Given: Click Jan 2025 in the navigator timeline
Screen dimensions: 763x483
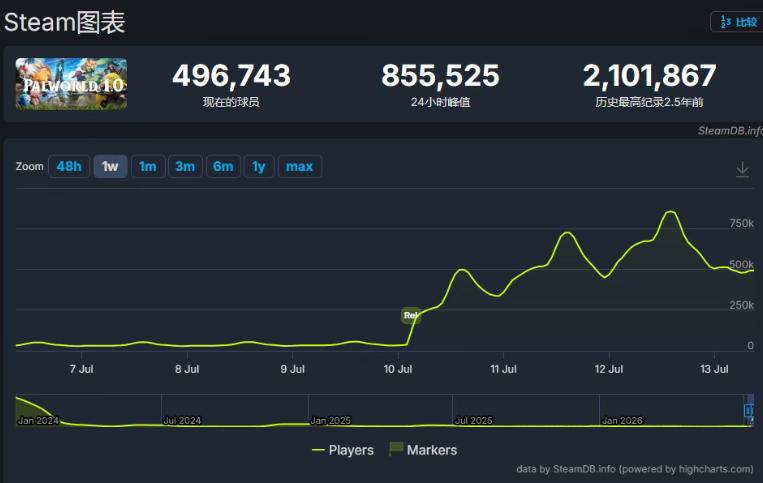Looking at the screenshot, I should 330,420.
